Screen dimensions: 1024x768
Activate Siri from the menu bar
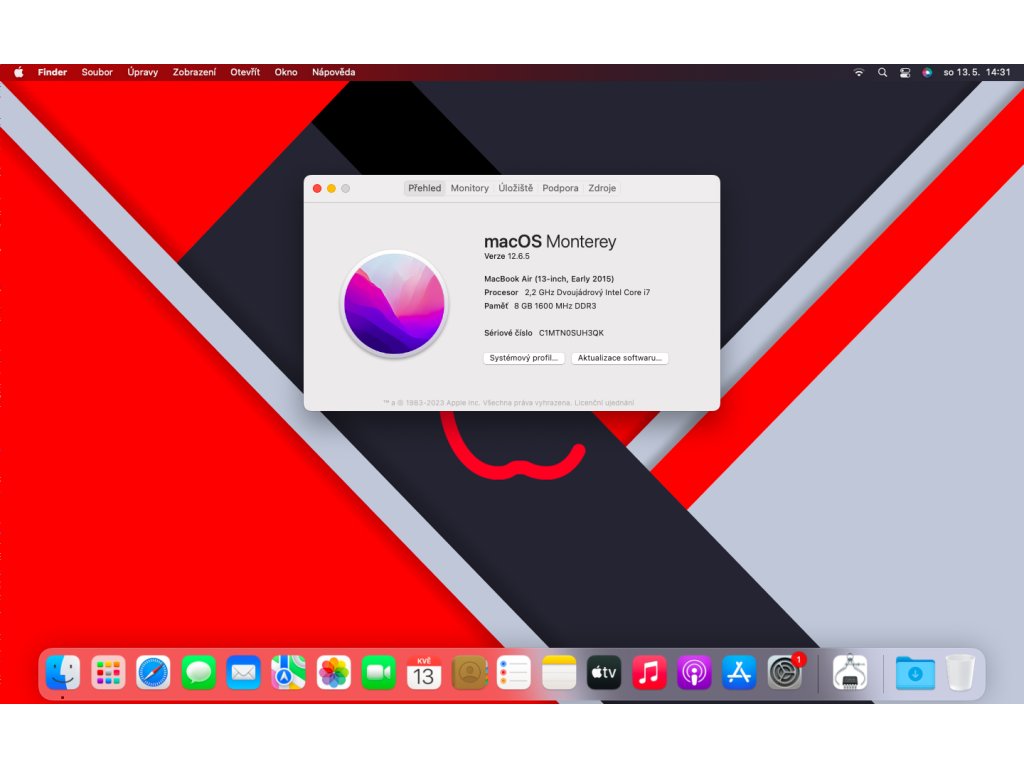pos(927,72)
